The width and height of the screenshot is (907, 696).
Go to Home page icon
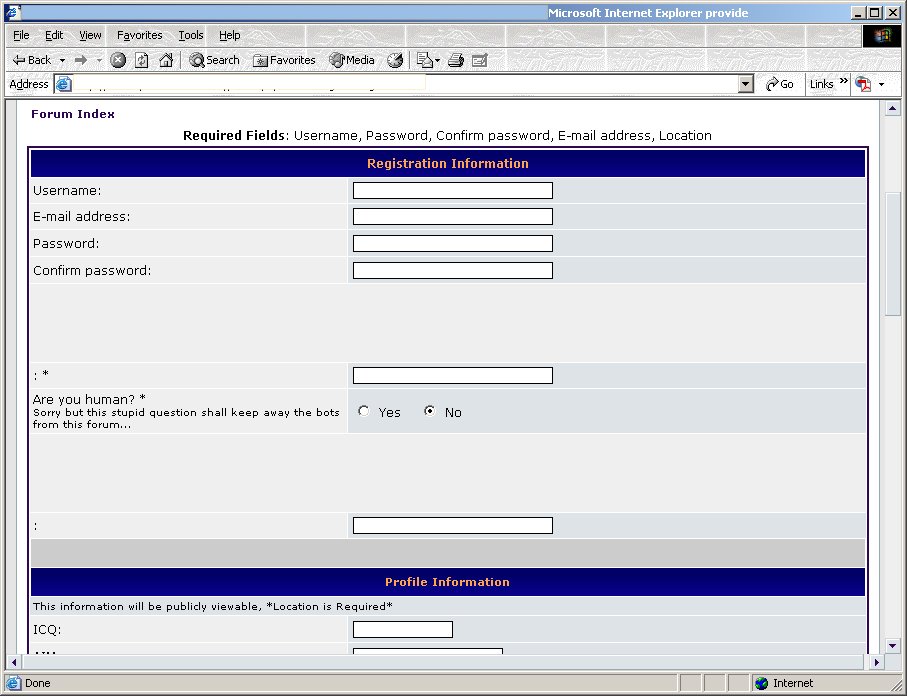tap(166, 60)
